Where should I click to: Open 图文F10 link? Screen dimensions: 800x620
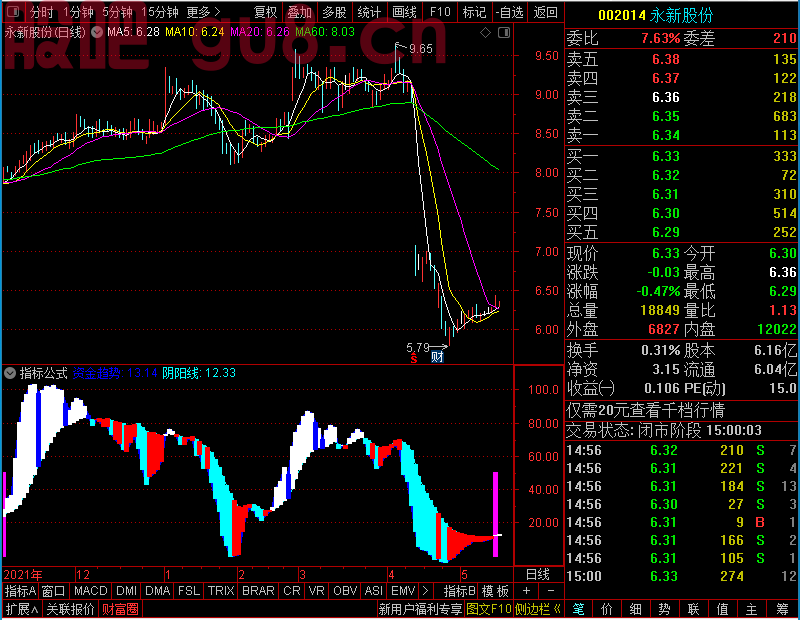(489, 609)
